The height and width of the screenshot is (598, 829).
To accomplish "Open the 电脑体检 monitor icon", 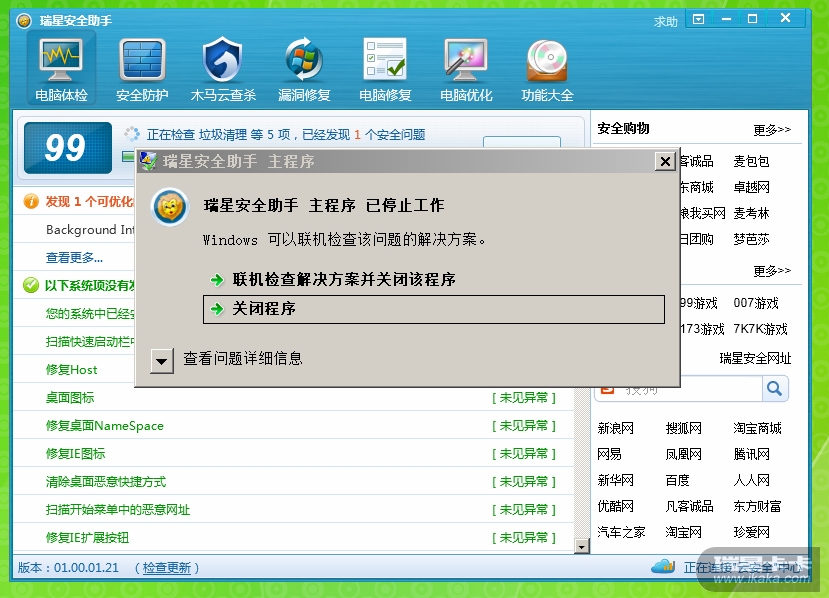I will [x=61, y=69].
